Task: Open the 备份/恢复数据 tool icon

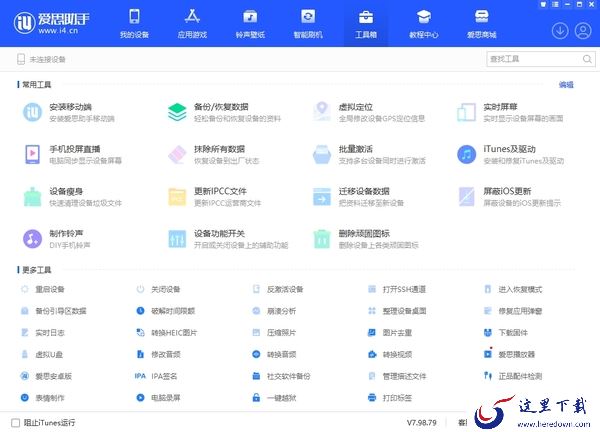Action: 177,112
